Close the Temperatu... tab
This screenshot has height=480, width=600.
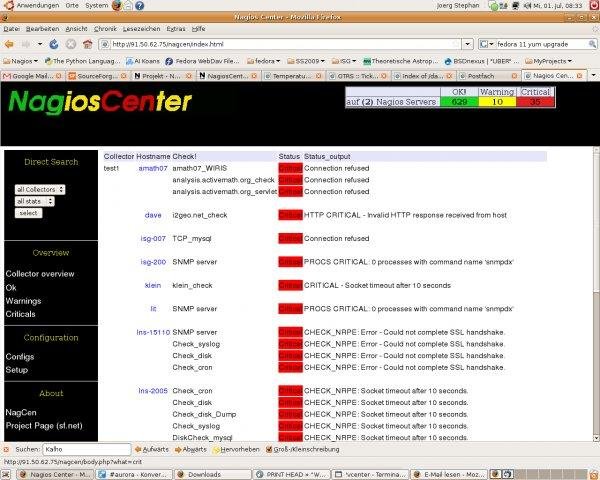318,76
